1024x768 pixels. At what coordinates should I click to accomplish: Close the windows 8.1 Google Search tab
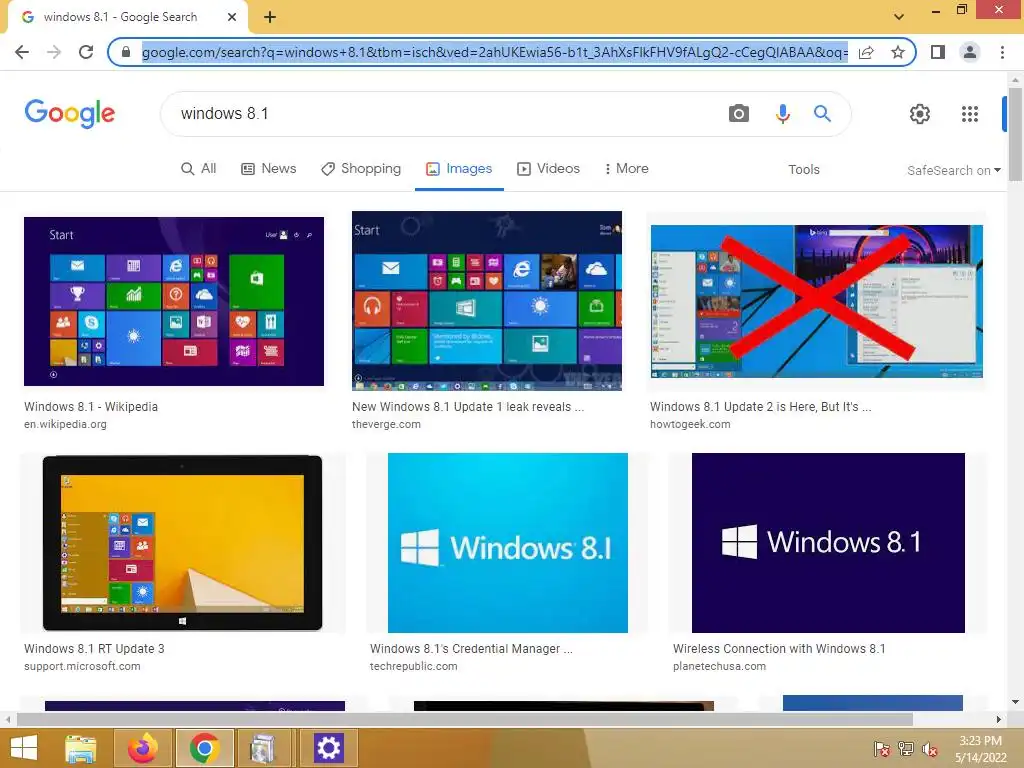click(232, 17)
